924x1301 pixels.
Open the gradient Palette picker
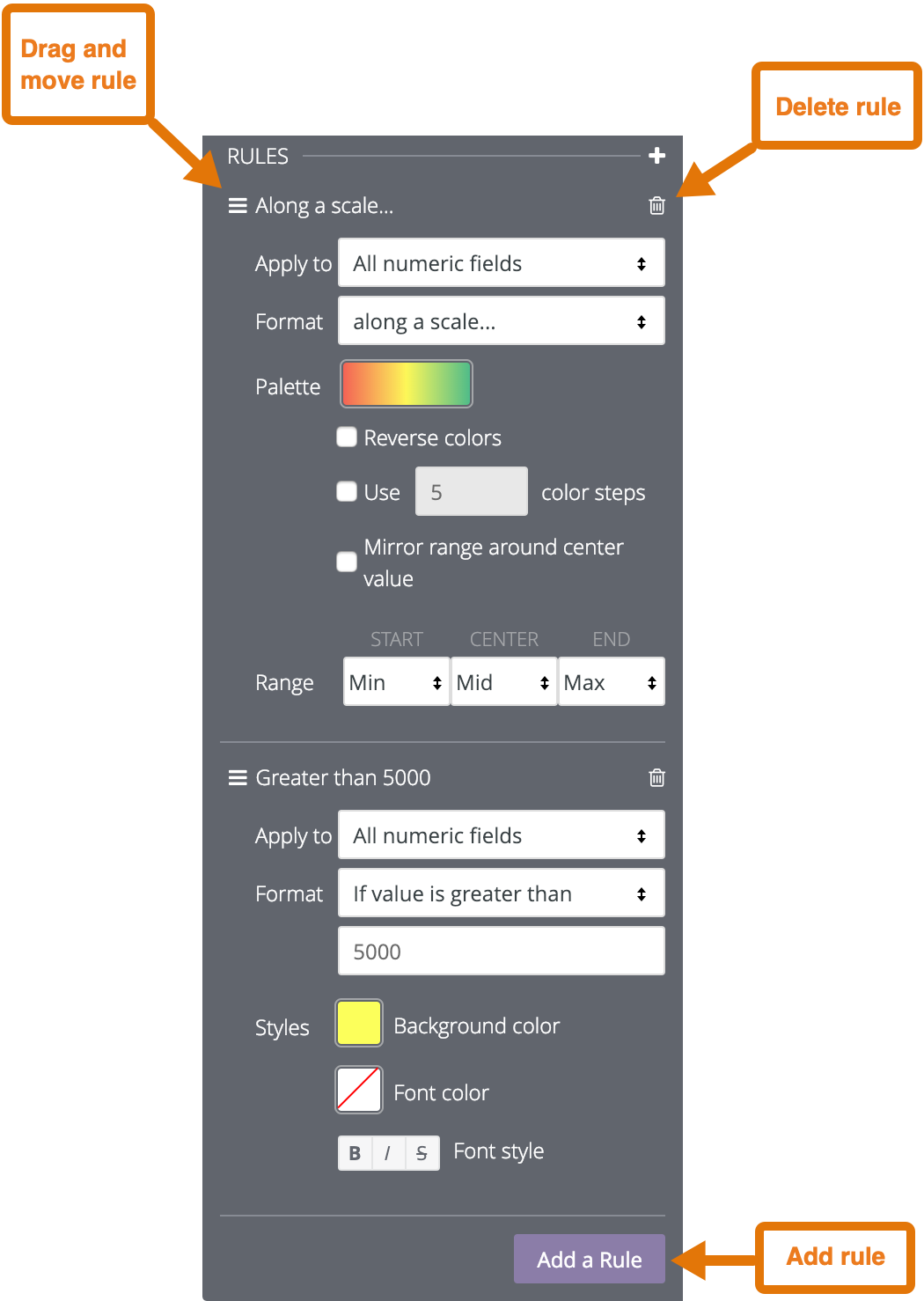pyautogui.click(x=407, y=384)
